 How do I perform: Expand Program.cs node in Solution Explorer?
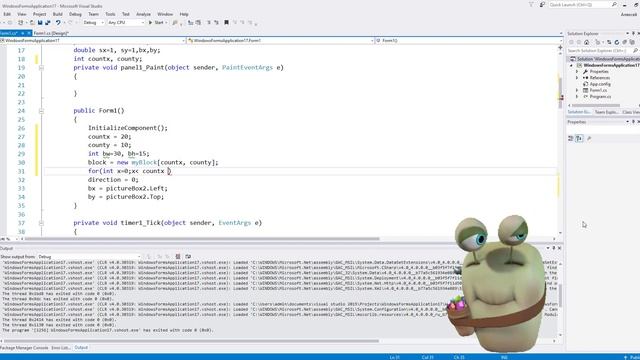[577, 97]
